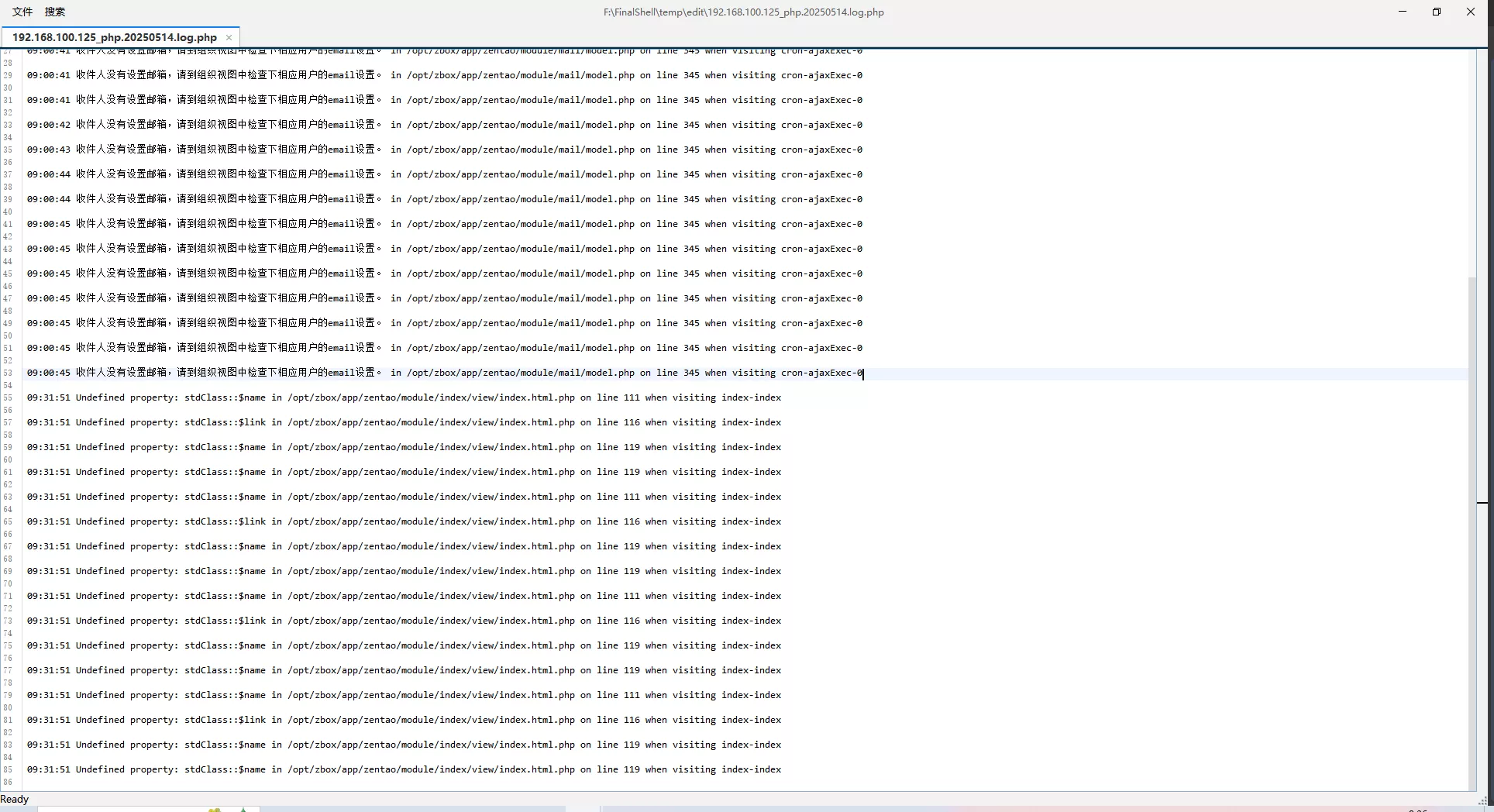Click the log entry timestamped 09:00:42

[x=445, y=125]
